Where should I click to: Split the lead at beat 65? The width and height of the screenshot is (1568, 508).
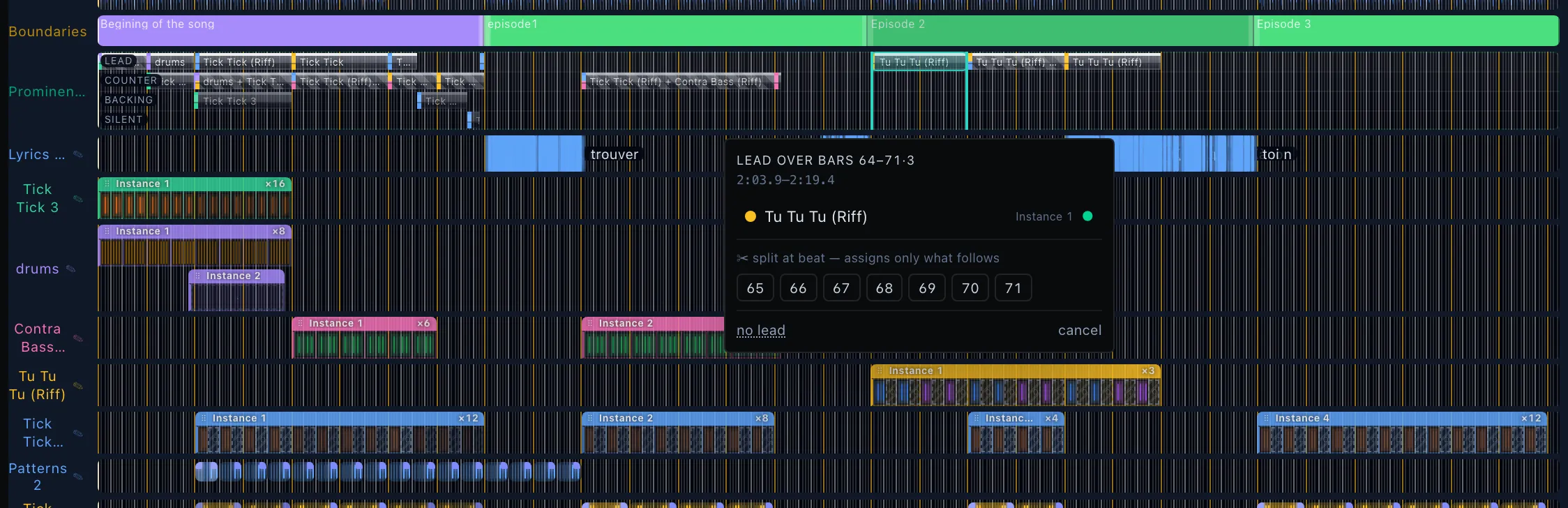[x=755, y=287]
